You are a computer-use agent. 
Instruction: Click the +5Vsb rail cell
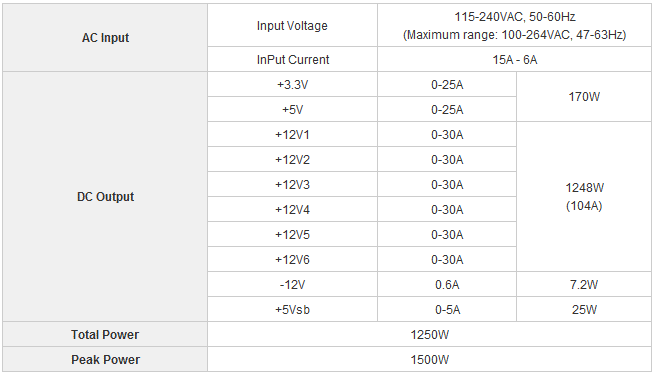(292, 310)
